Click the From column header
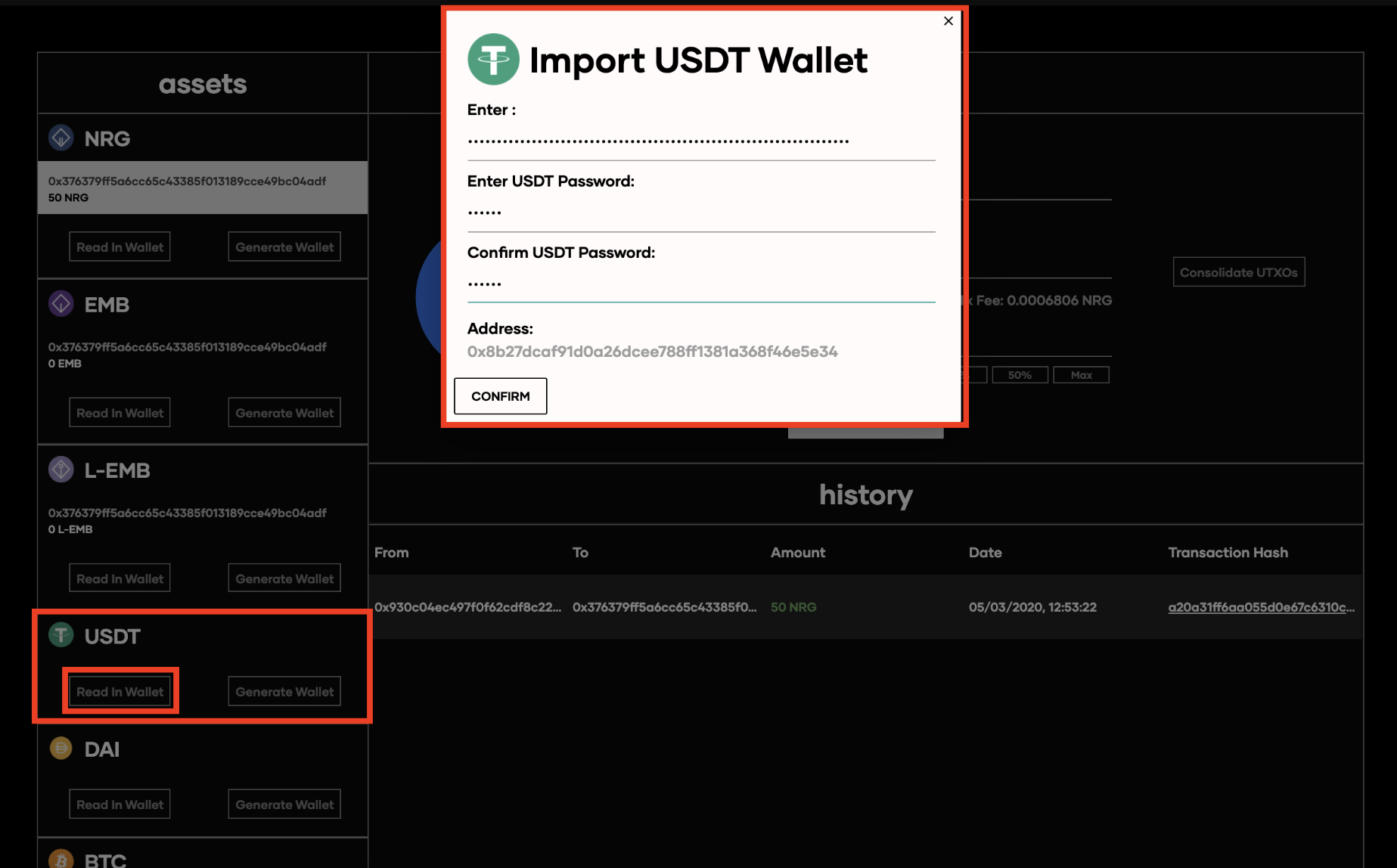Image resolution: width=1397 pixels, height=868 pixels. [392, 553]
